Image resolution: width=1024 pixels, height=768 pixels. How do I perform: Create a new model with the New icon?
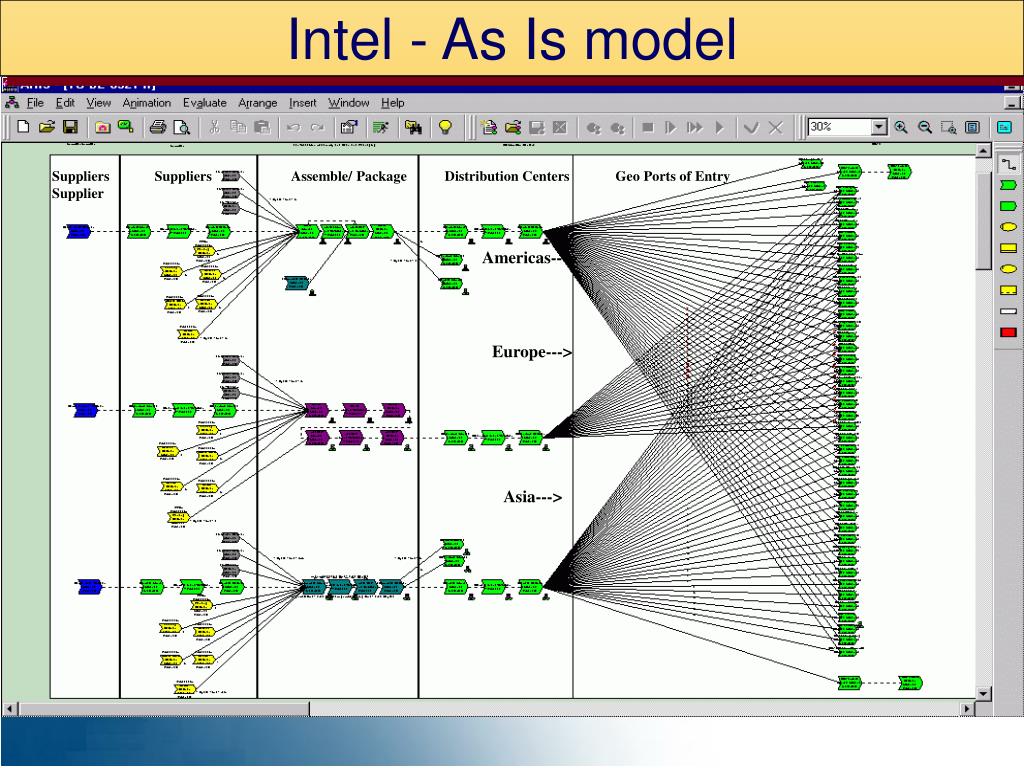(24, 127)
